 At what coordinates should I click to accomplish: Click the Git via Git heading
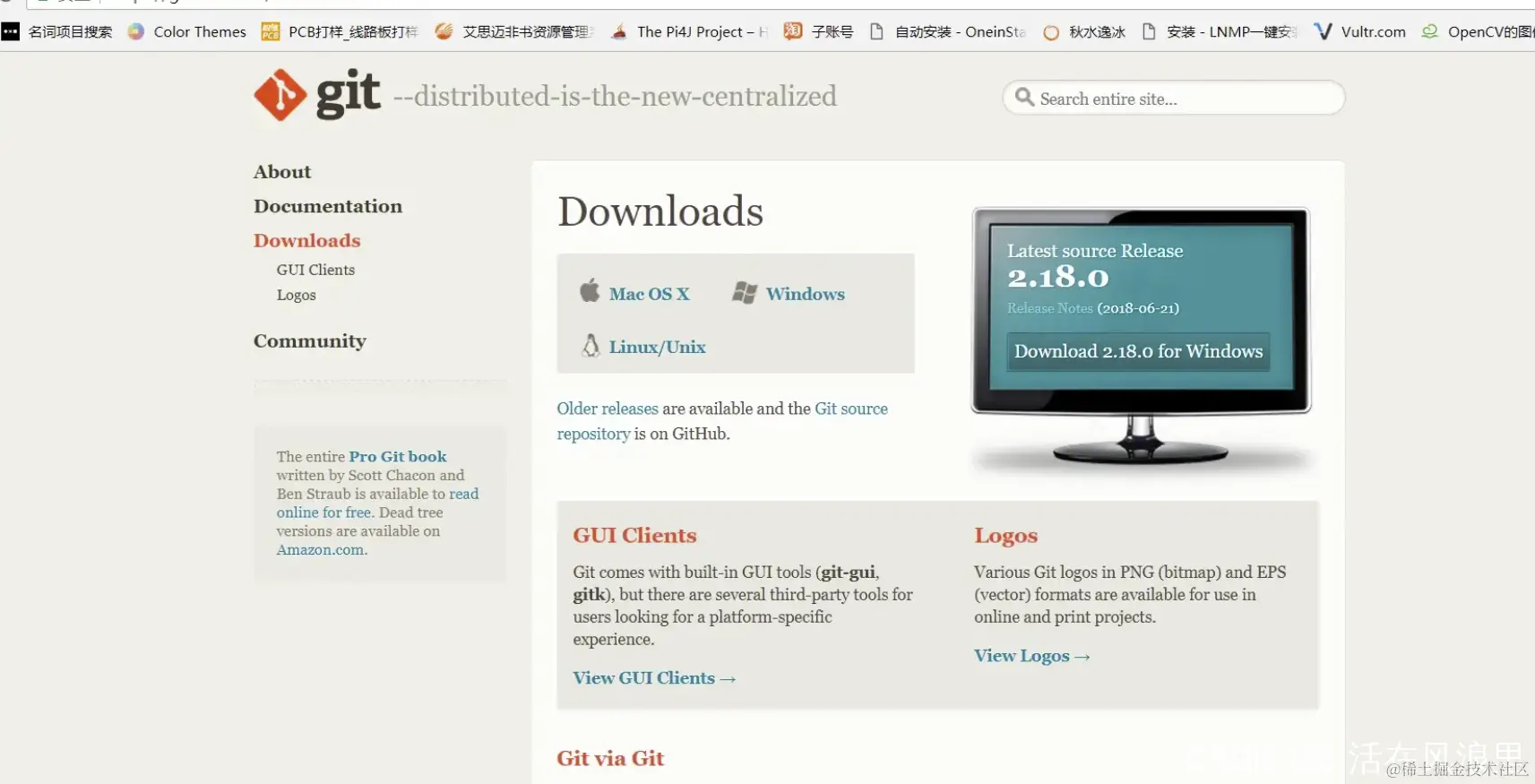(610, 759)
